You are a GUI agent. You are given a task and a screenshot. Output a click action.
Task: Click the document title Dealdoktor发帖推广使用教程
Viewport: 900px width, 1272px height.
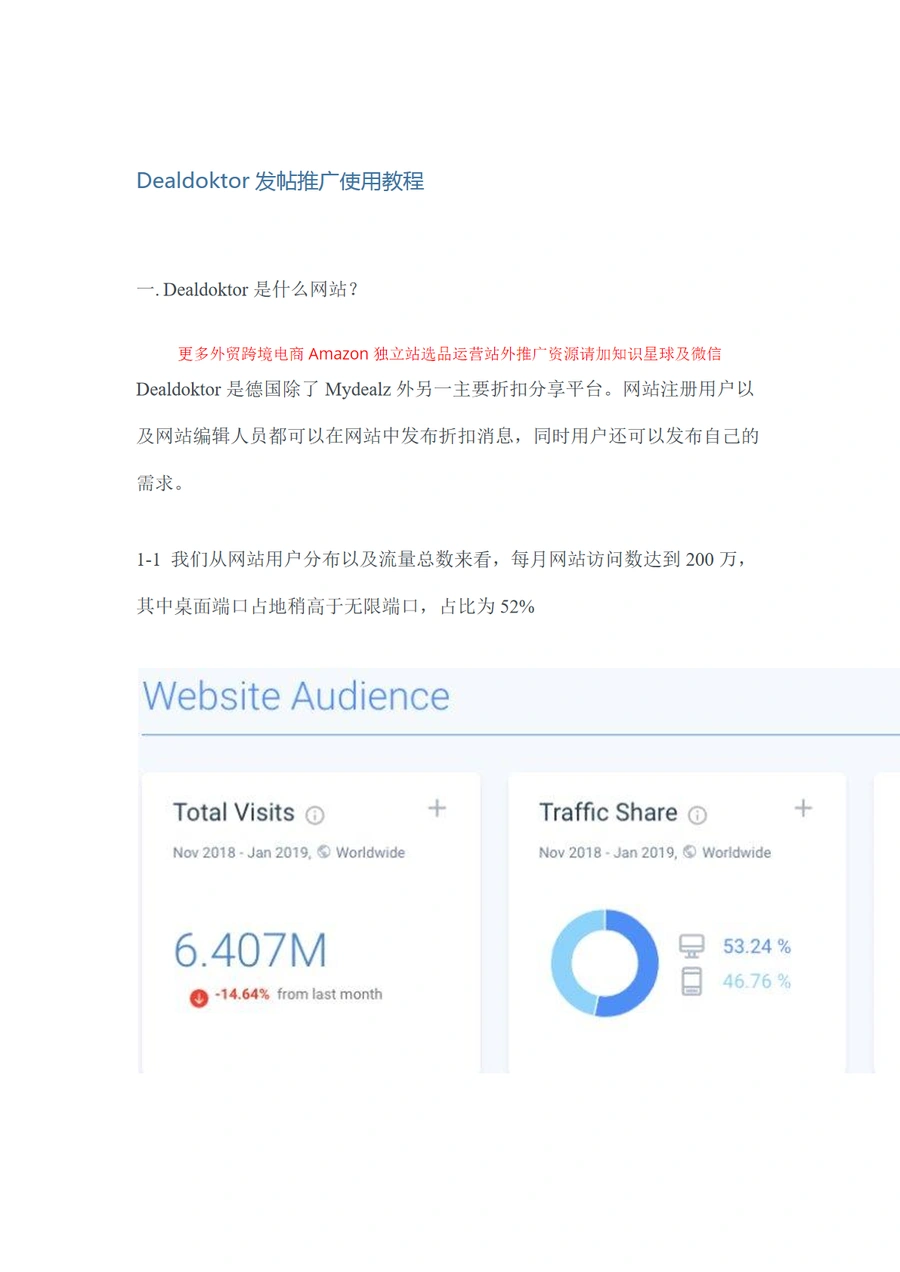click(x=281, y=181)
